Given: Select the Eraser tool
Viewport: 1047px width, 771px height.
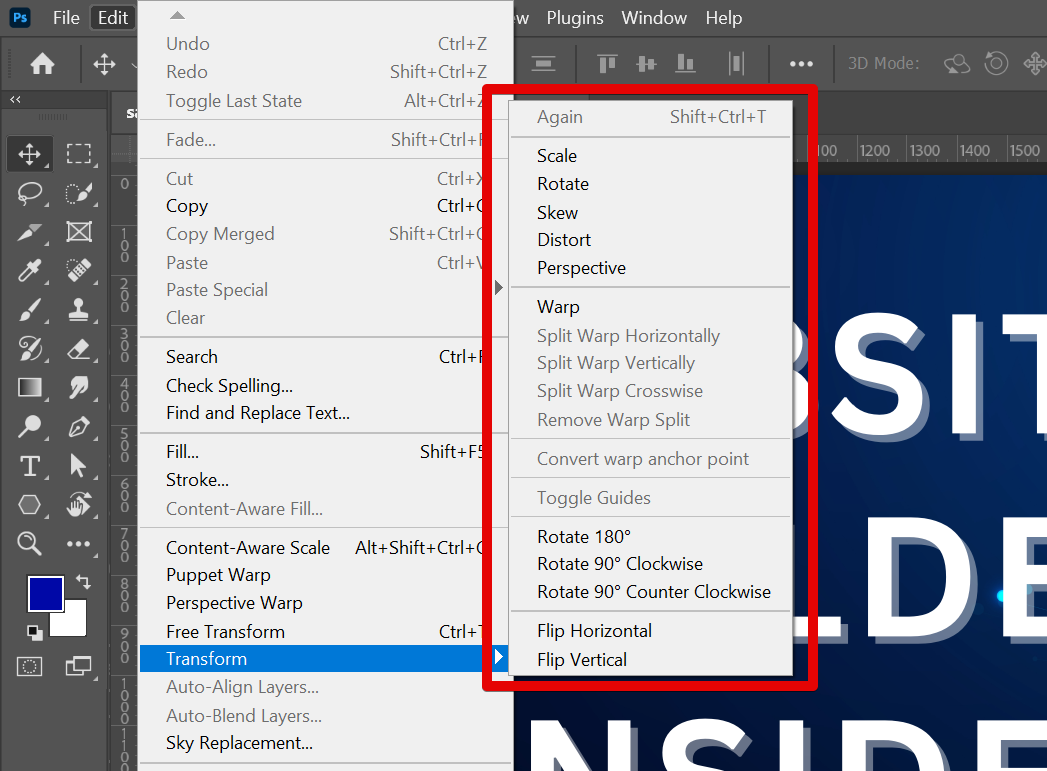Looking at the screenshot, I should pos(79,349).
